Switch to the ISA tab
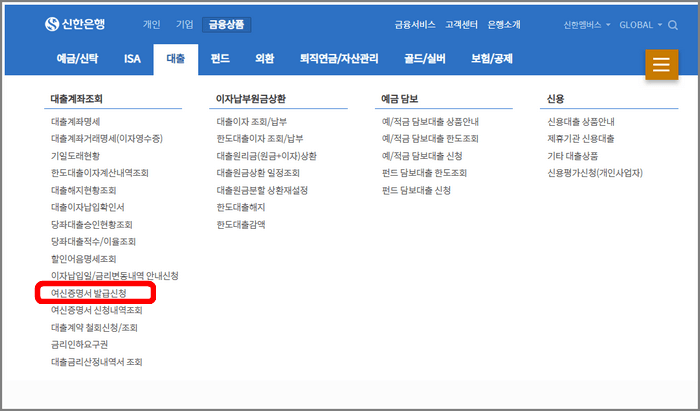This screenshot has width=700, height=411. click(132, 58)
